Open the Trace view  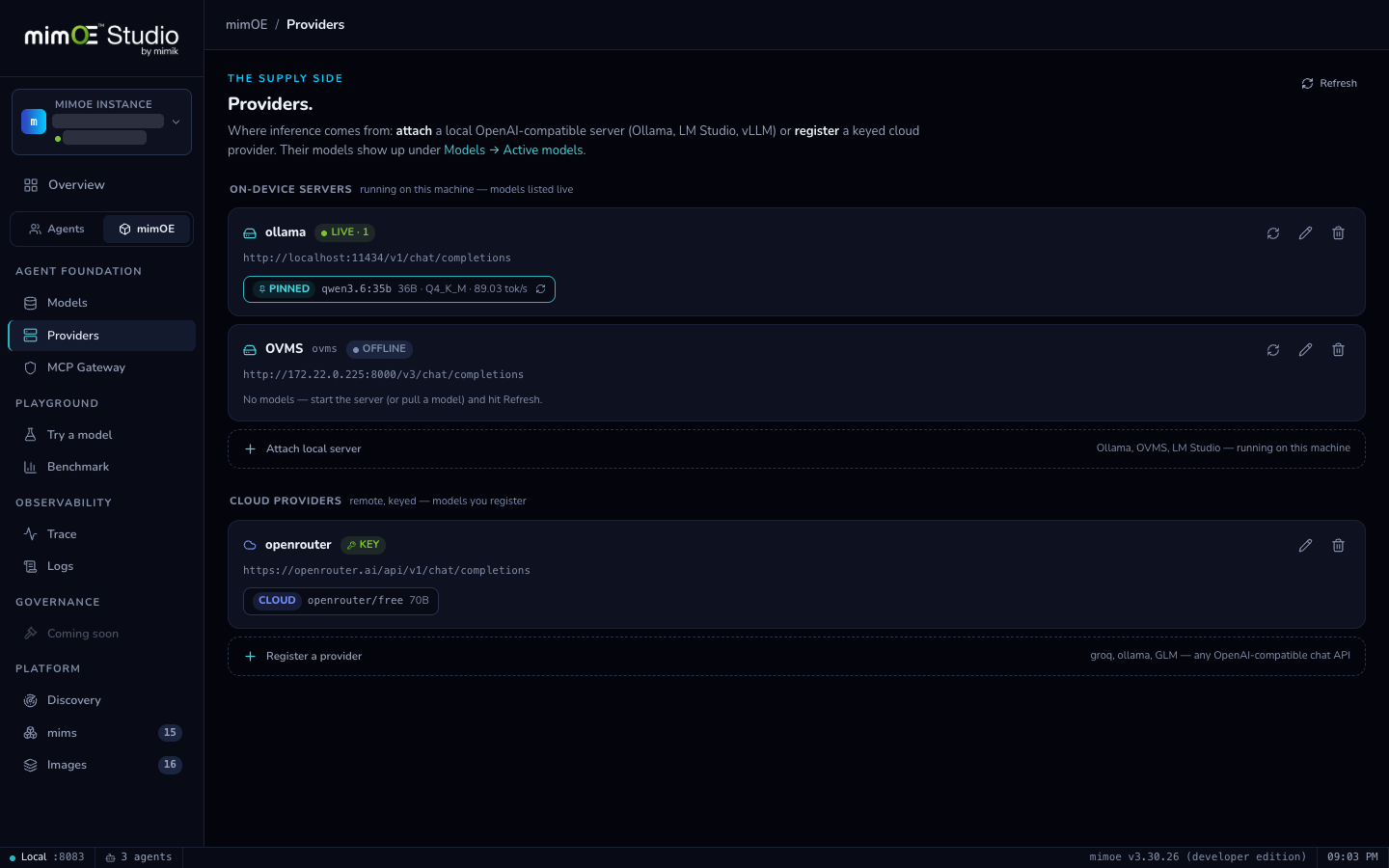click(x=101, y=534)
